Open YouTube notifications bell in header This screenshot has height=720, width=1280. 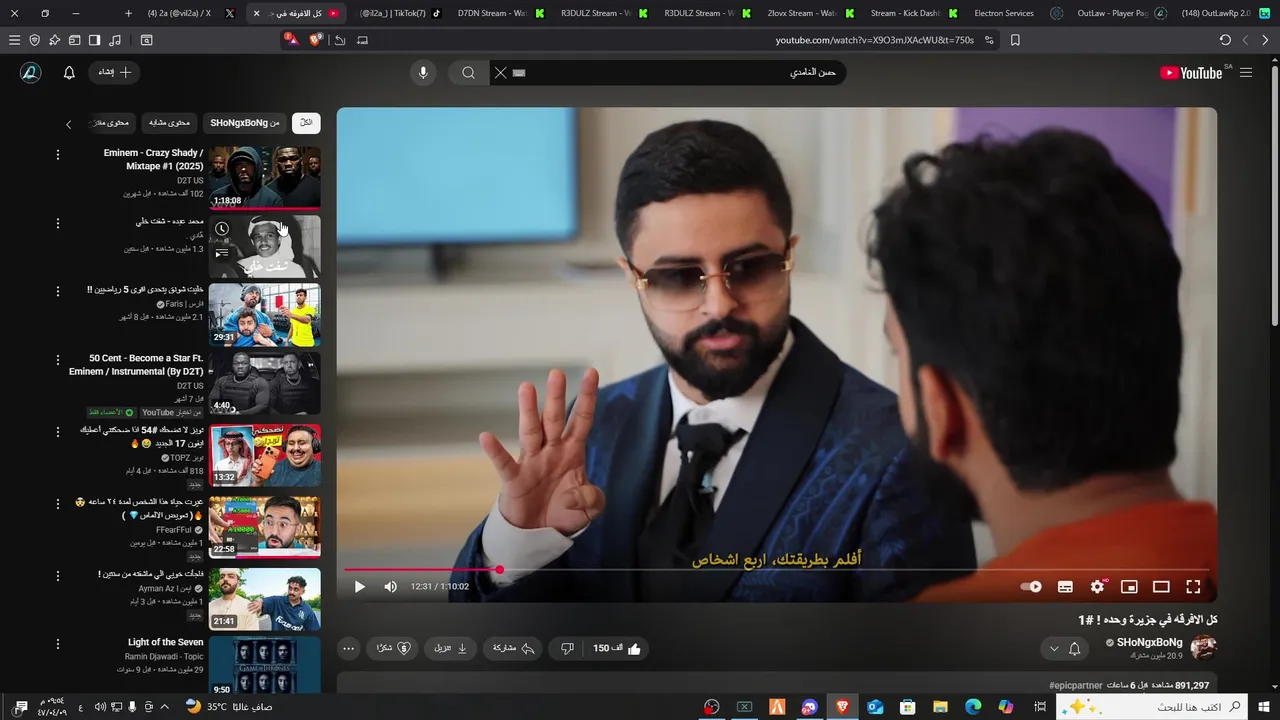69,73
